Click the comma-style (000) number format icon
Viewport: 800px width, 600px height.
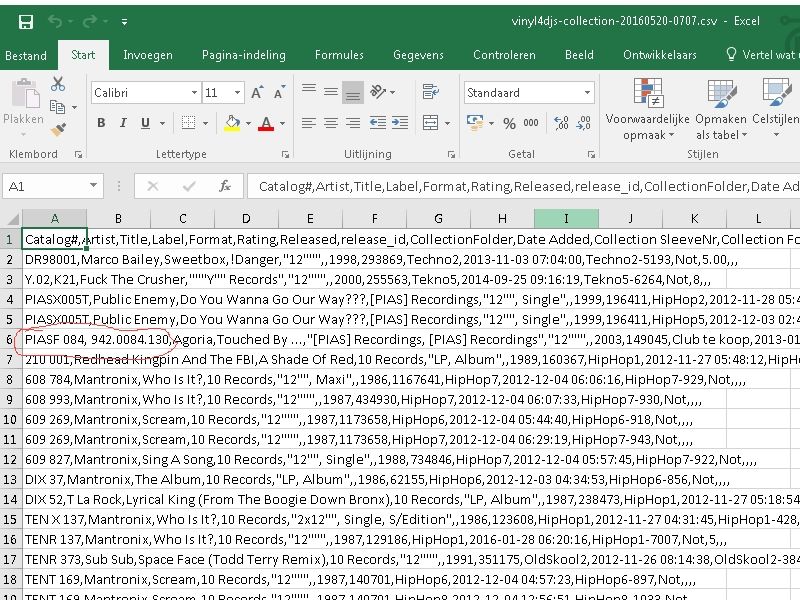(x=530, y=123)
